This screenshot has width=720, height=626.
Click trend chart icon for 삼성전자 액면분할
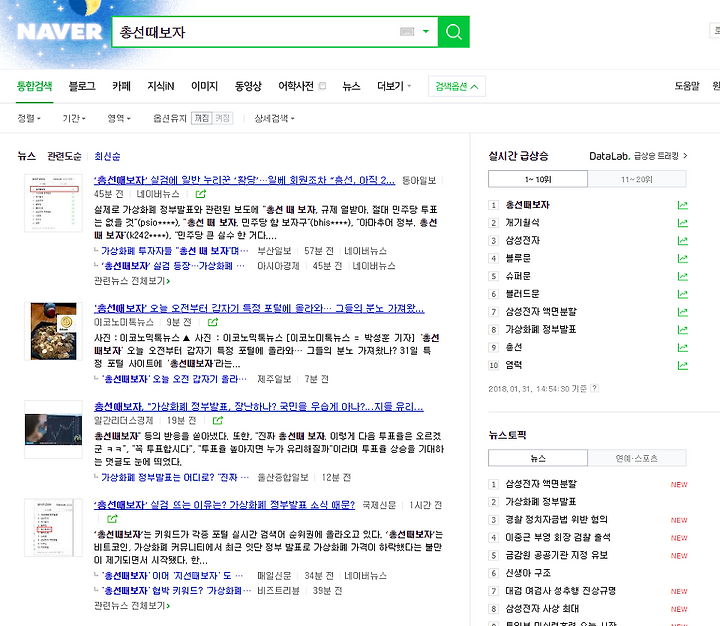point(682,312)
